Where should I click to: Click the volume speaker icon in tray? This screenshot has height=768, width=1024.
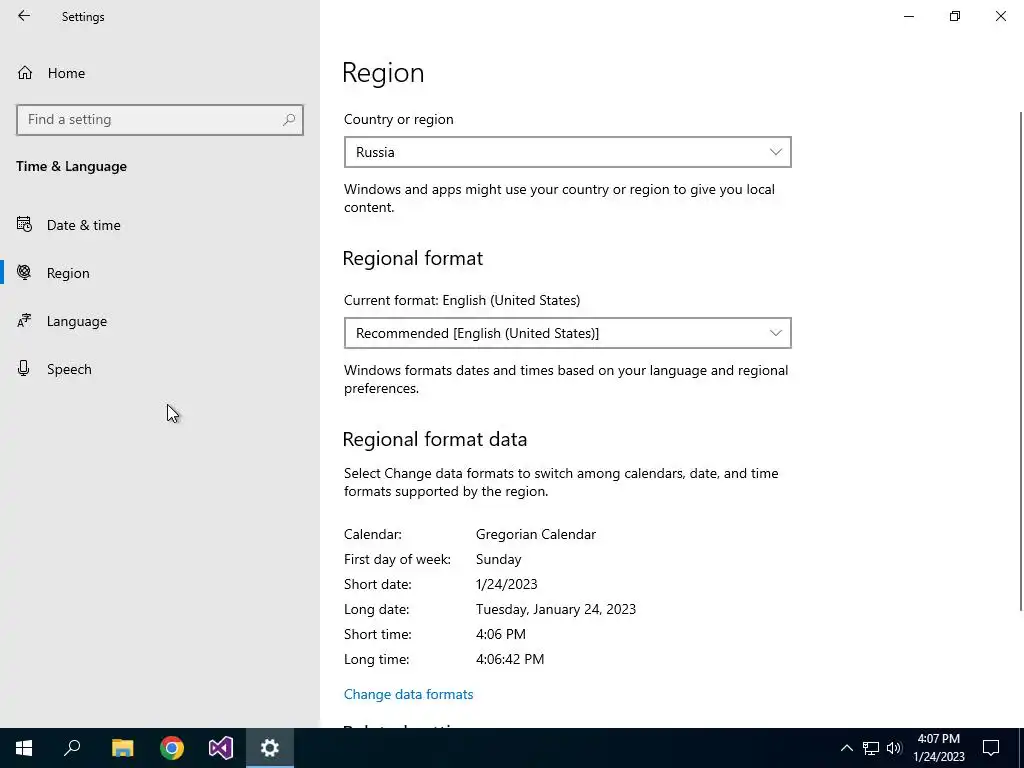pos(894,748)
